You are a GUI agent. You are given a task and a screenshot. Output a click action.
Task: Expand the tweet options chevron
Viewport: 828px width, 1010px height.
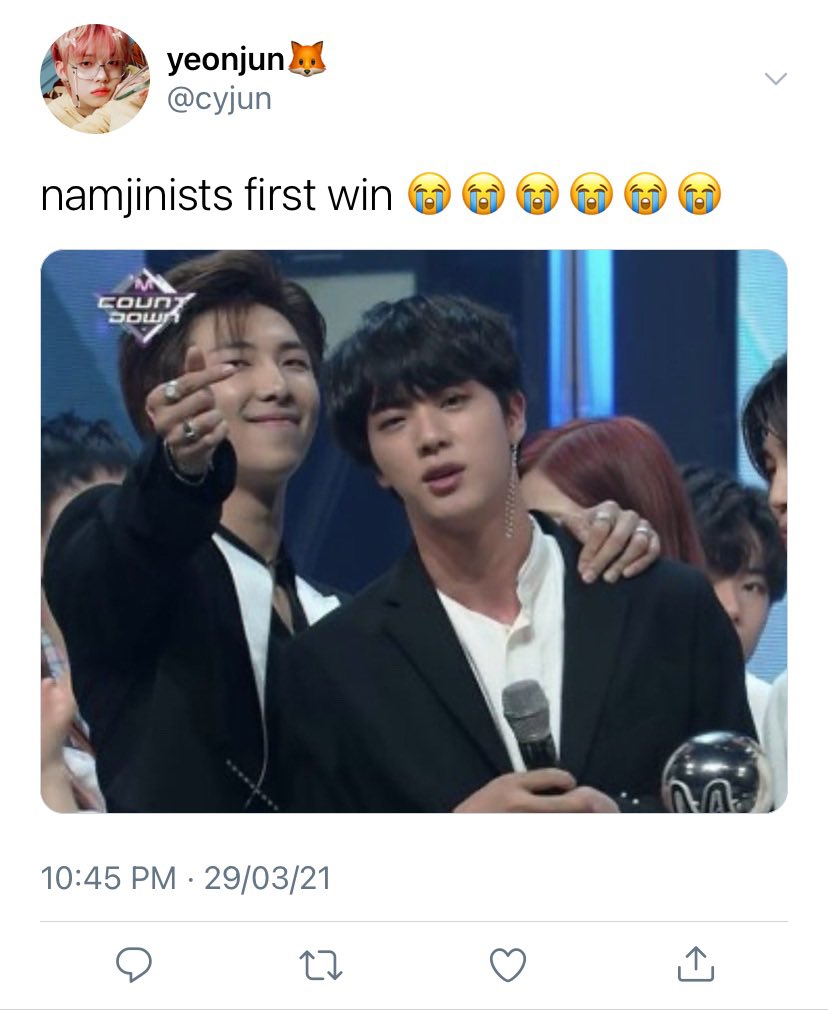[775, 79]
